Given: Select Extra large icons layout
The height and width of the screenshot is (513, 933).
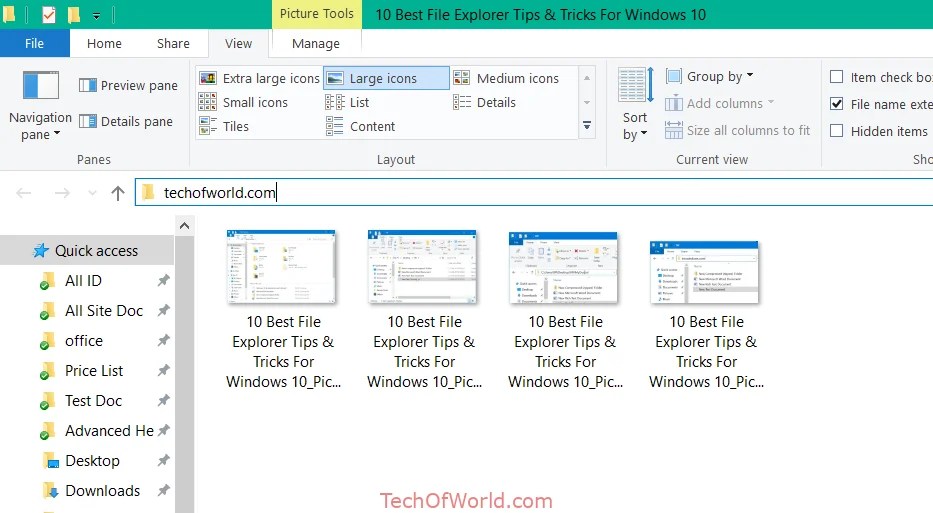Looking at the screenshot, I should point(259,79).
